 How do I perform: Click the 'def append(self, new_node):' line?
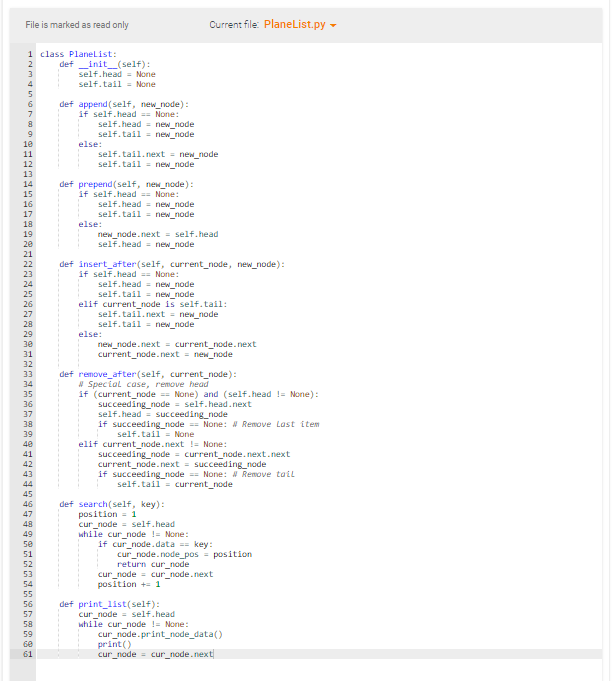tap(124, 104)
